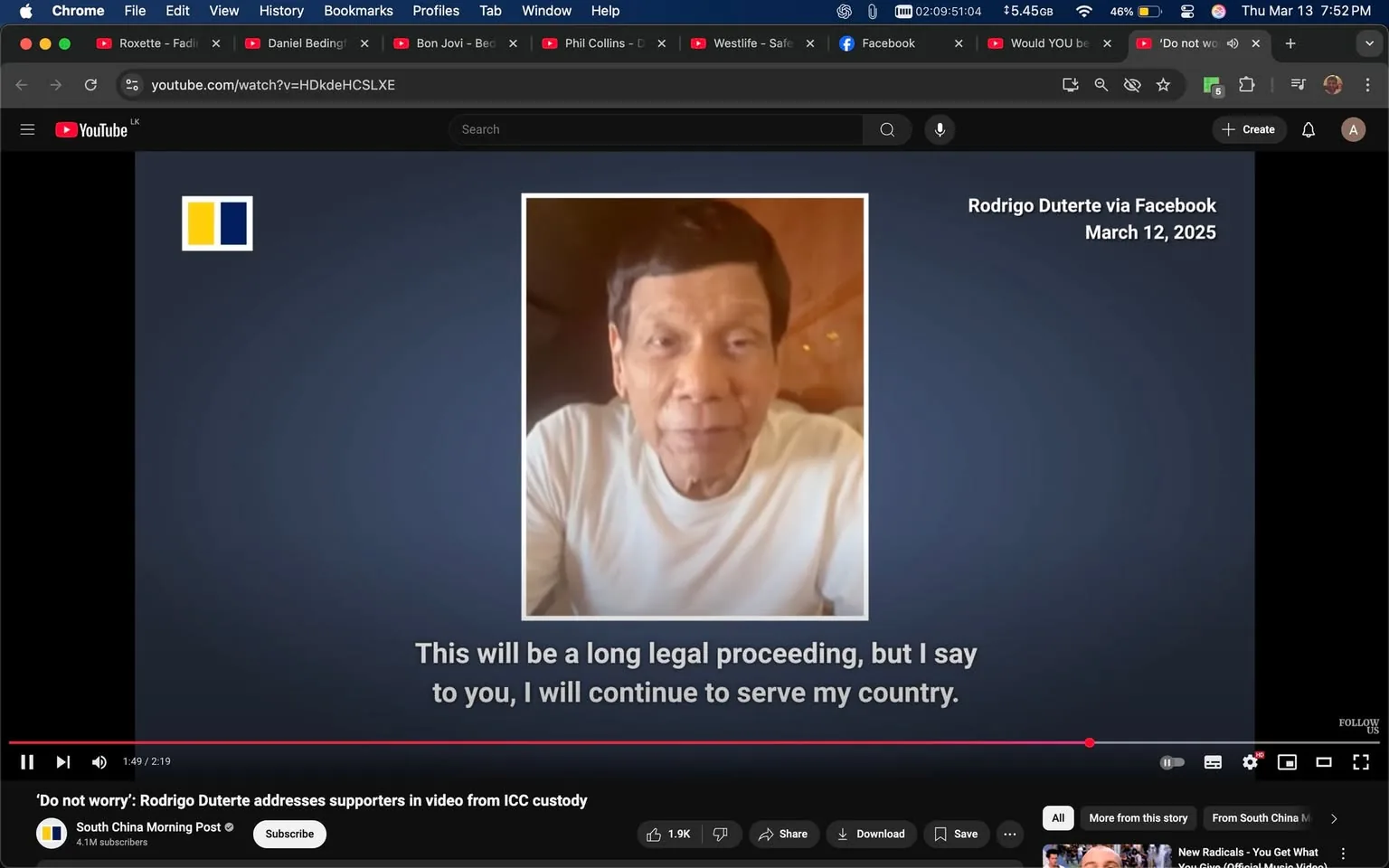Toggle theater mode view

tap(1324, 762)
